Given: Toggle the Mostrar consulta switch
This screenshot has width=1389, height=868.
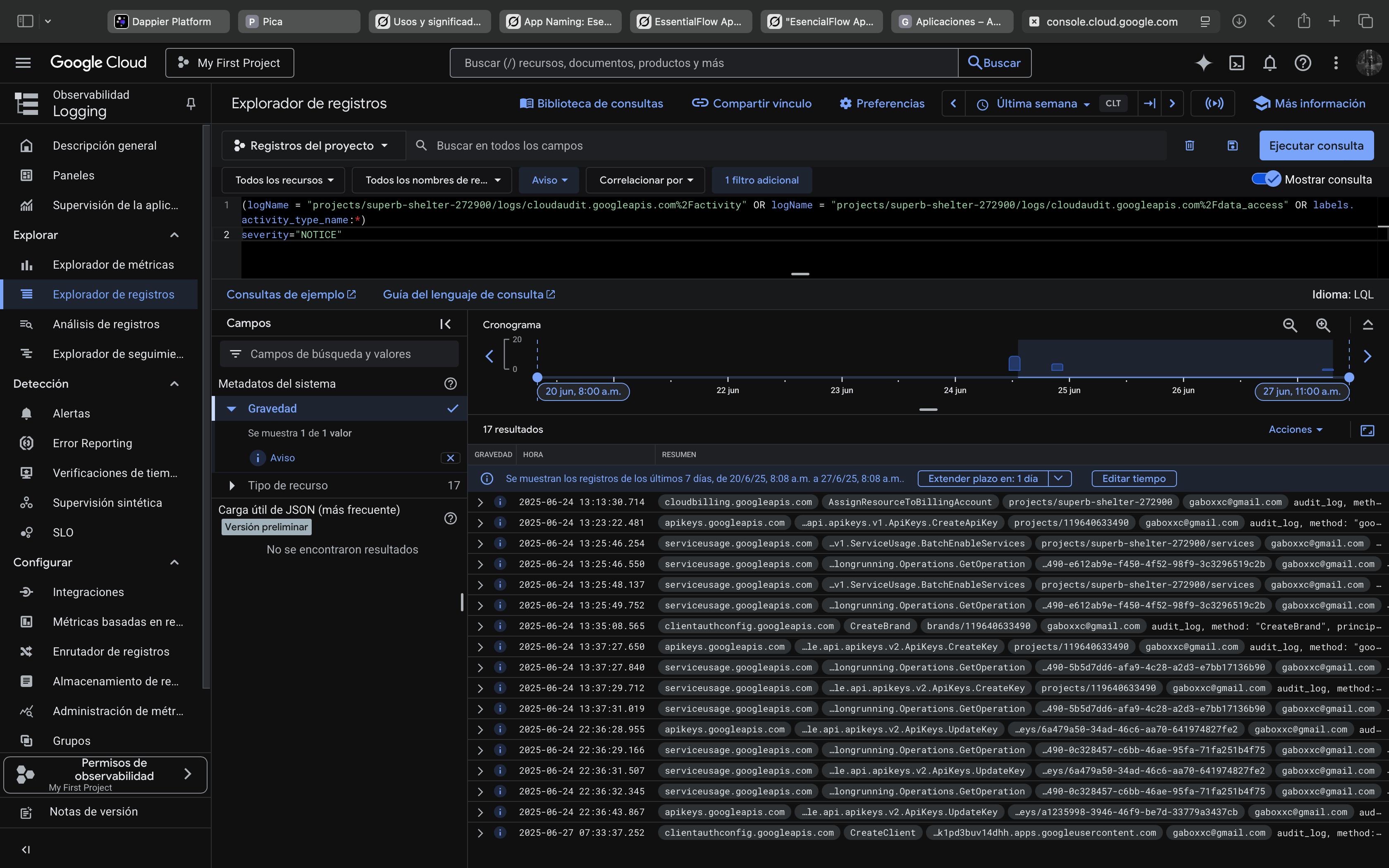Looking at the screenshot, I should [x=1266, y=180].
